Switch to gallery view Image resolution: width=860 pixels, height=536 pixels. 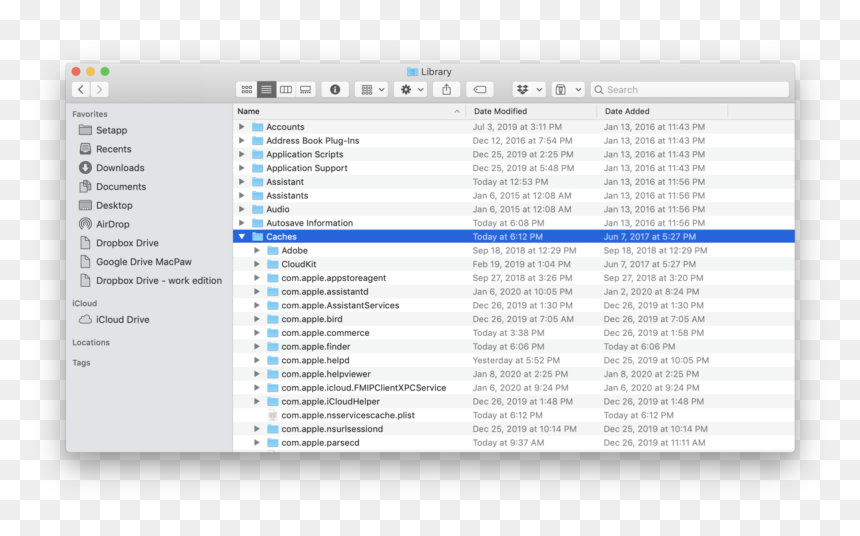click(305, 89)
